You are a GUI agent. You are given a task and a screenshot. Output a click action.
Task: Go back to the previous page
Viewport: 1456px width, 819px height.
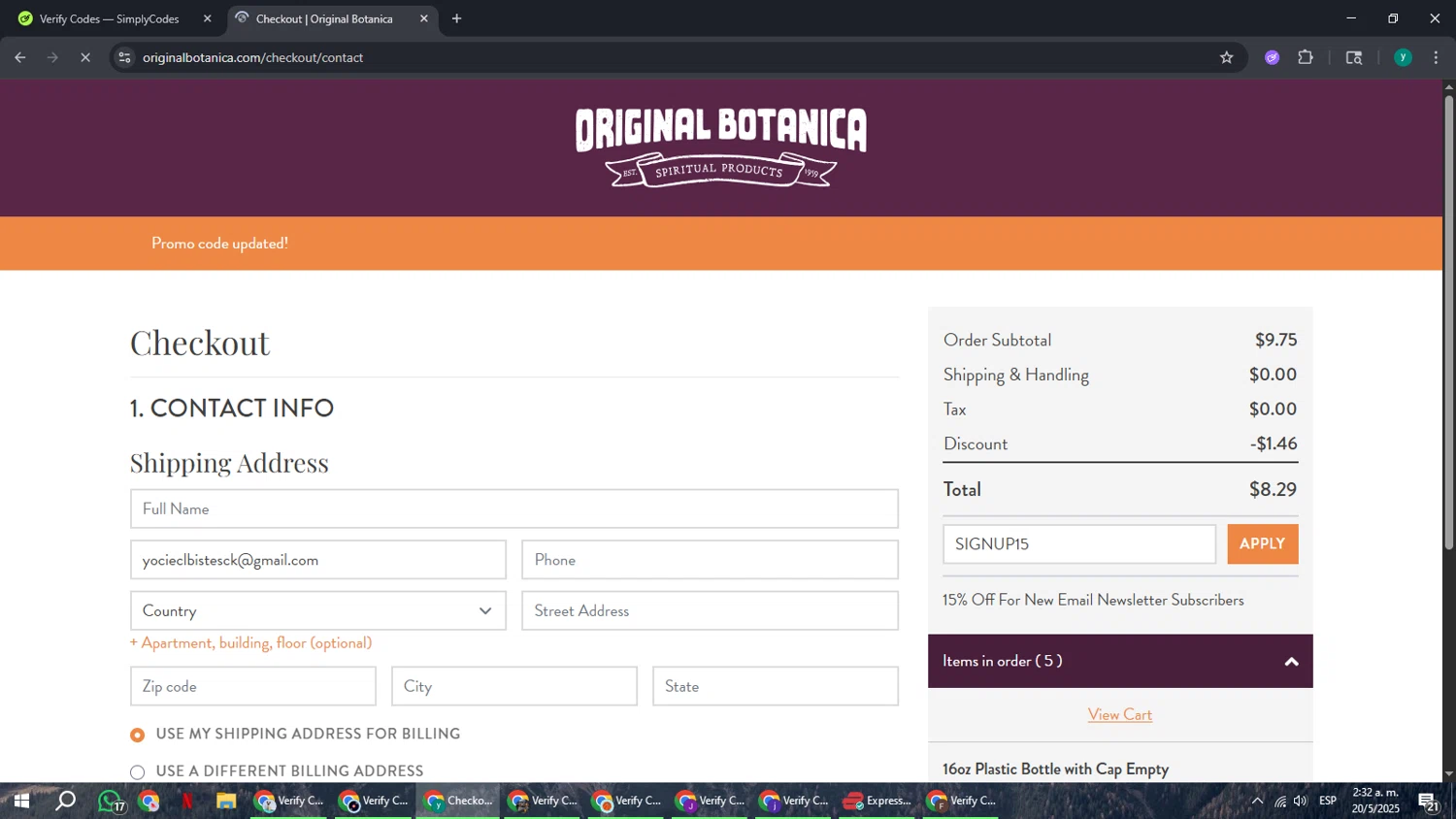tap(20, 57)
